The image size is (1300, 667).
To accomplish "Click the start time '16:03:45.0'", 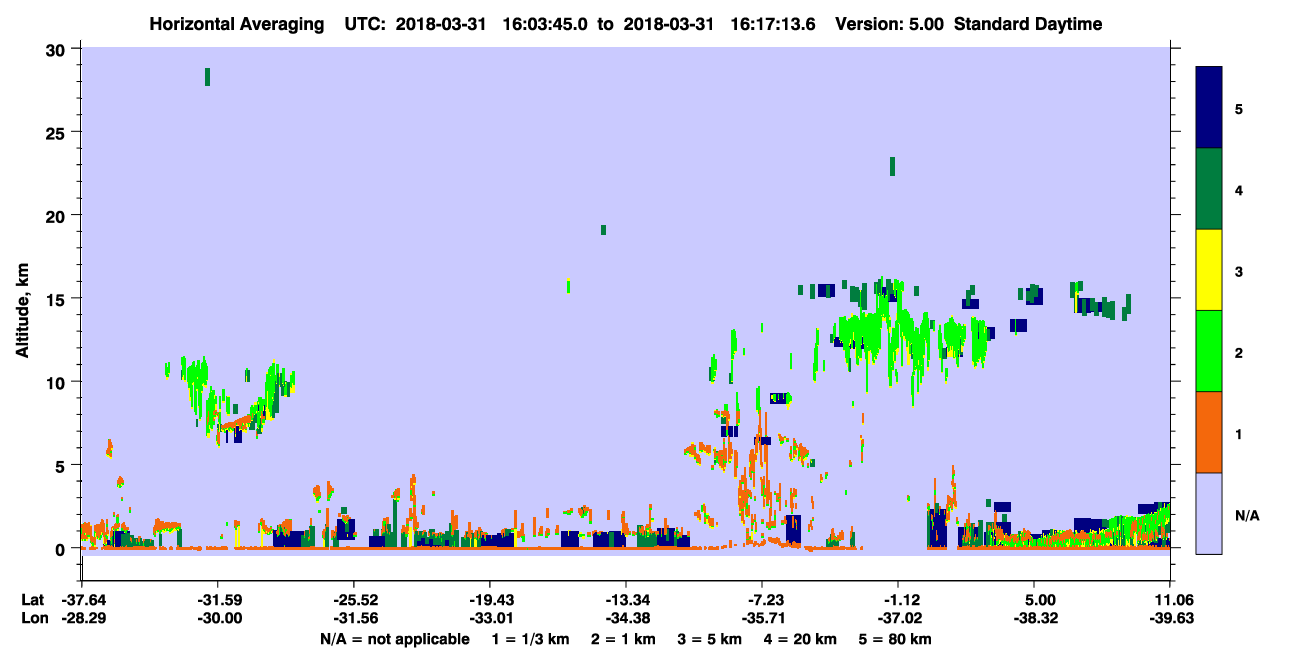I will pyautogui.click(x=547, y=24).
